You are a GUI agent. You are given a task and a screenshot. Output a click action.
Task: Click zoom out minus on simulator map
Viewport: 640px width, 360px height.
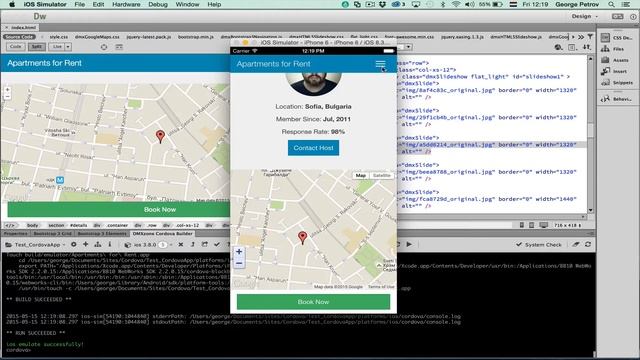239,263
